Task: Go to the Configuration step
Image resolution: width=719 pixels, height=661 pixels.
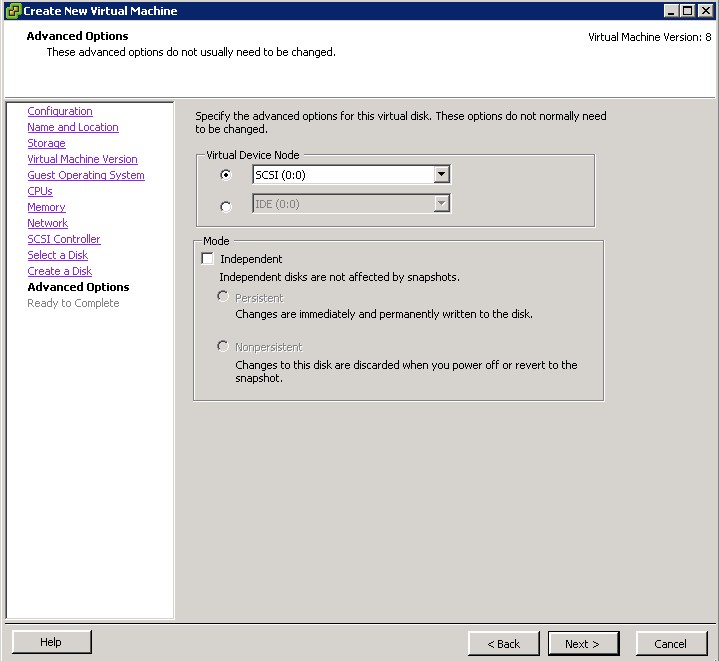Action: click(60, 111)
